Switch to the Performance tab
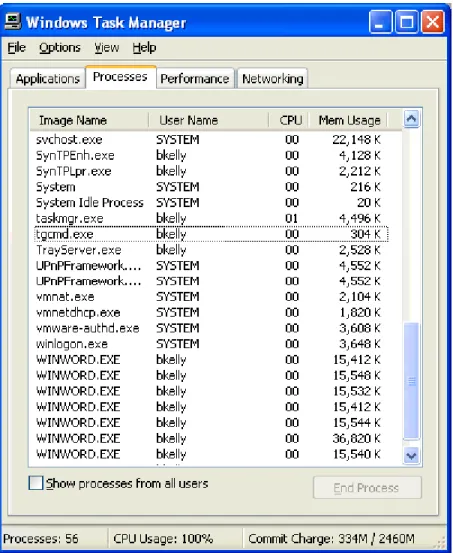 [x=195, y=78]
